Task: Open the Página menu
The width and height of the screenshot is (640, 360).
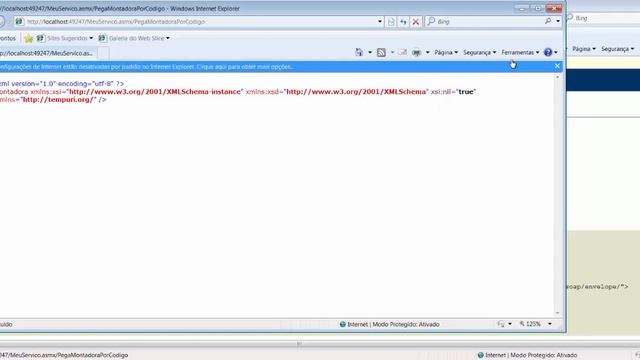Action: pyautogui.click(x=446, y=52)
